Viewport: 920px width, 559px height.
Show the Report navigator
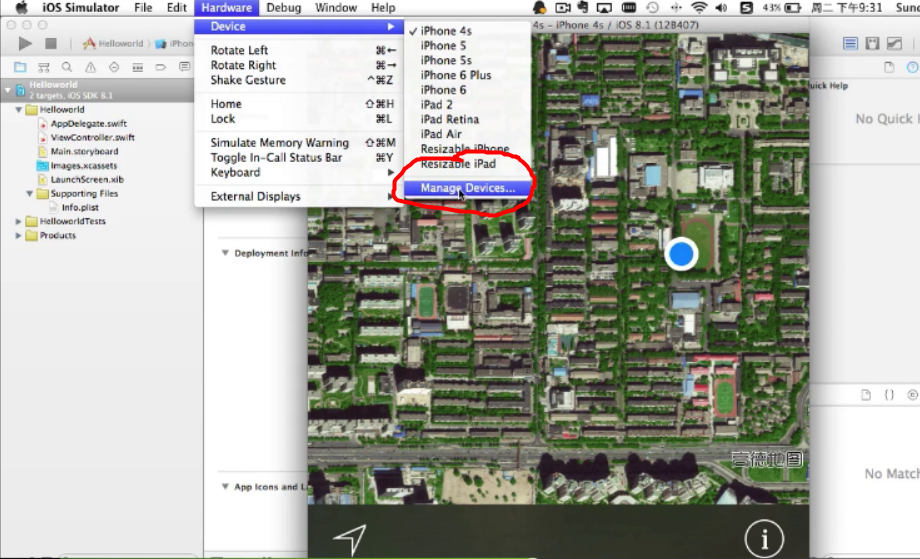pyautogui.click(x=184, y=67)
